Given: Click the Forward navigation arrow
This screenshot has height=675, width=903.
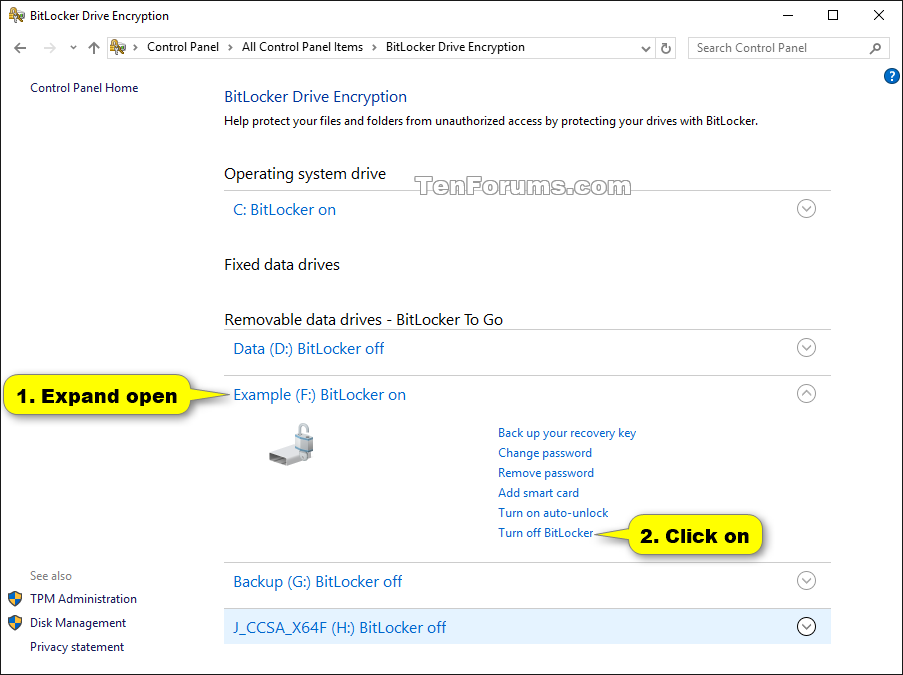Looking at the screenshot, I should [50, 48].
